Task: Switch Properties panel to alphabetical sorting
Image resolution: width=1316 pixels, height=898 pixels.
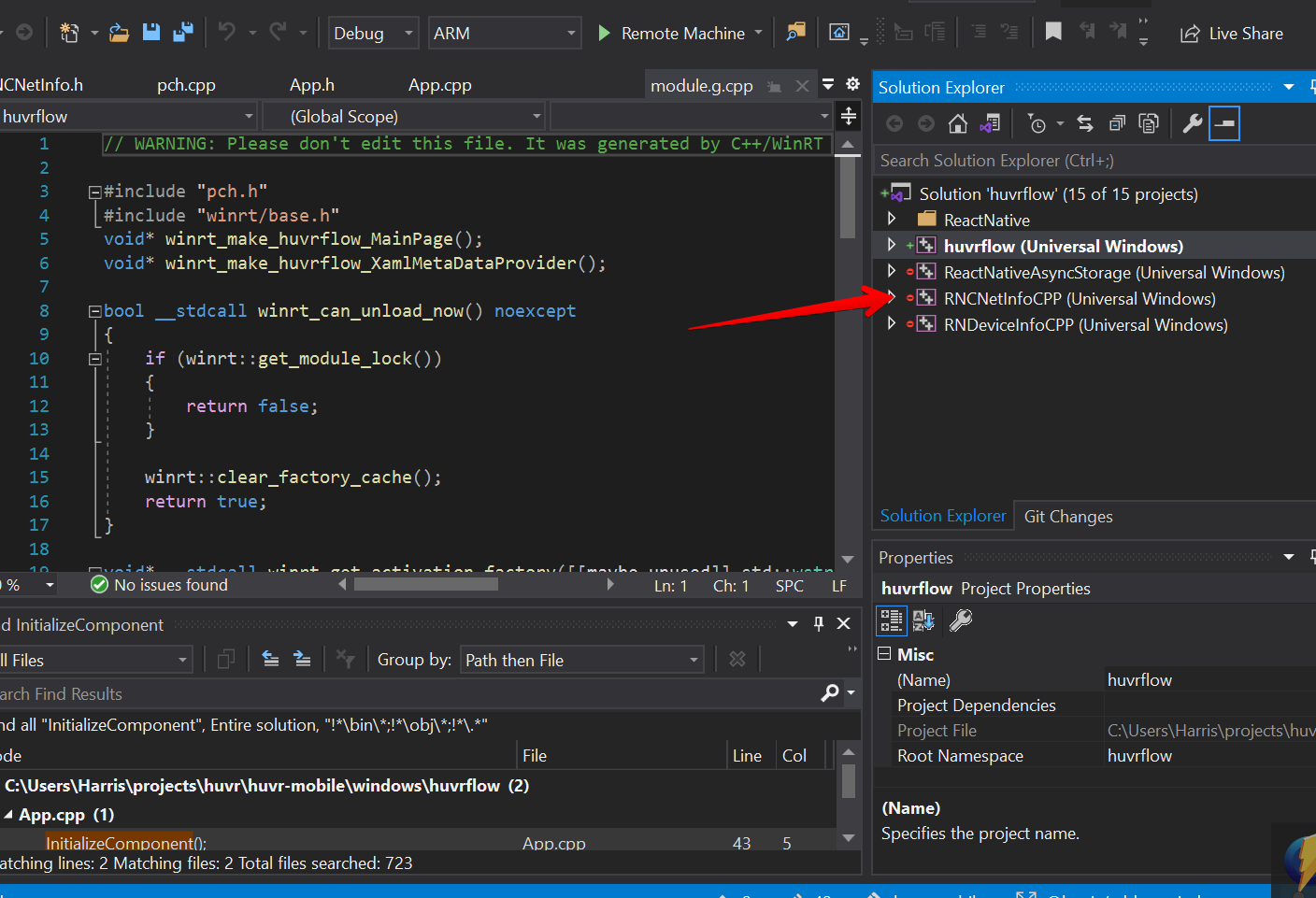Action: pos(923,620)
